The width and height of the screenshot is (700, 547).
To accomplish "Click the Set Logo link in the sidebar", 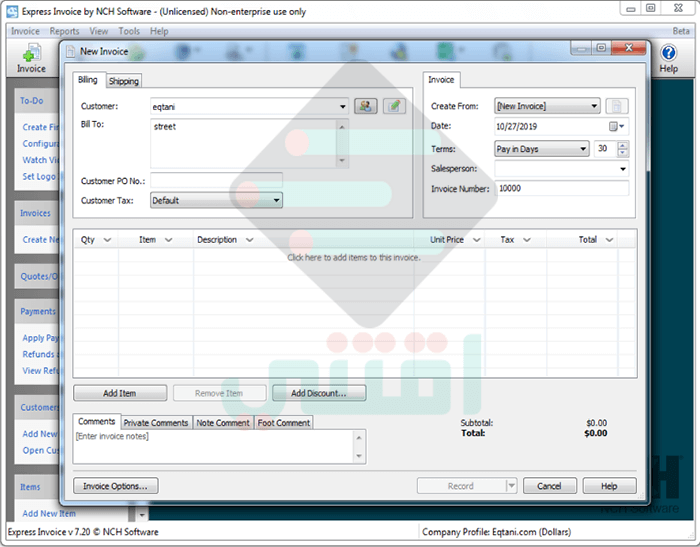I will point(39,176).
